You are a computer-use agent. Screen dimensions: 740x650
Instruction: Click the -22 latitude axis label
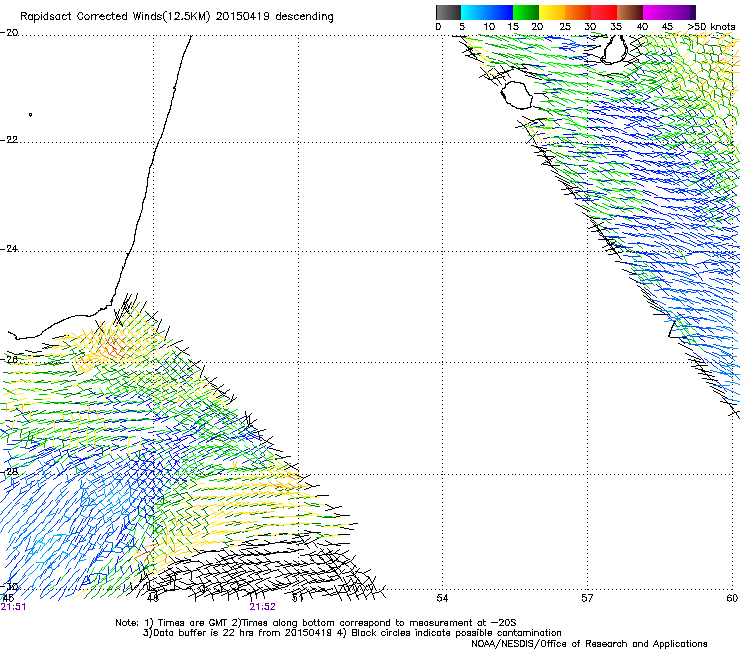tap(9, 140)
